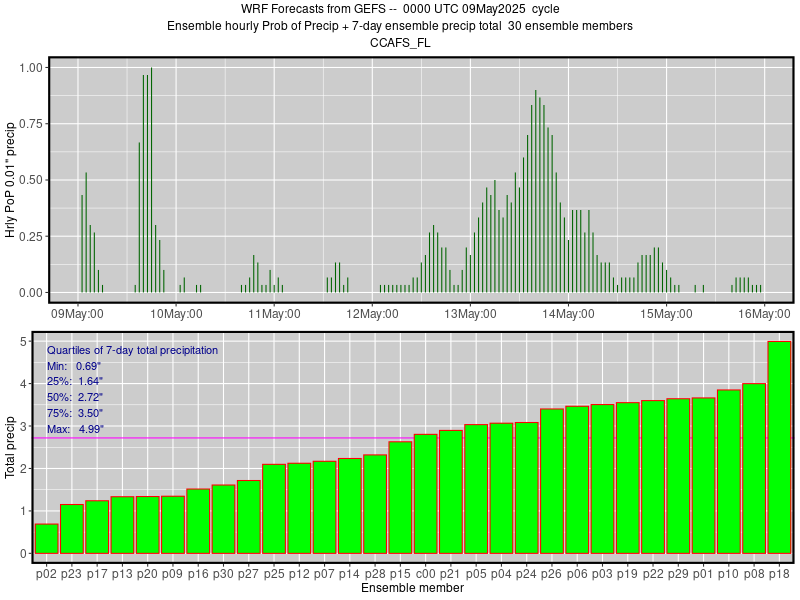The width and height of the screenshot is (800, 600).
Task: Select the 'Min: 0.69"' quartile line
Action: [x=74, y=366]
